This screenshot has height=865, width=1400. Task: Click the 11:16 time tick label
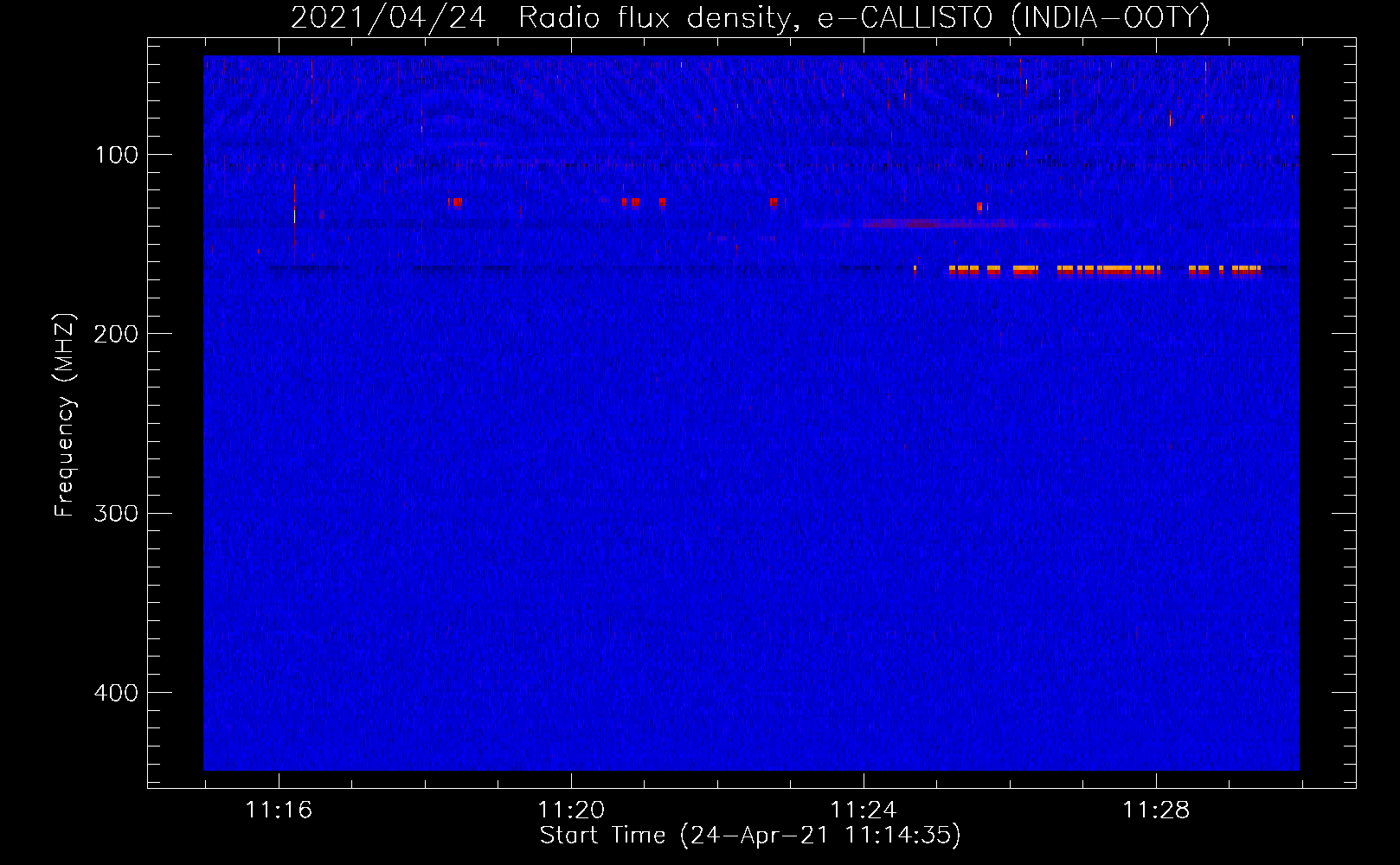(279, 811)
